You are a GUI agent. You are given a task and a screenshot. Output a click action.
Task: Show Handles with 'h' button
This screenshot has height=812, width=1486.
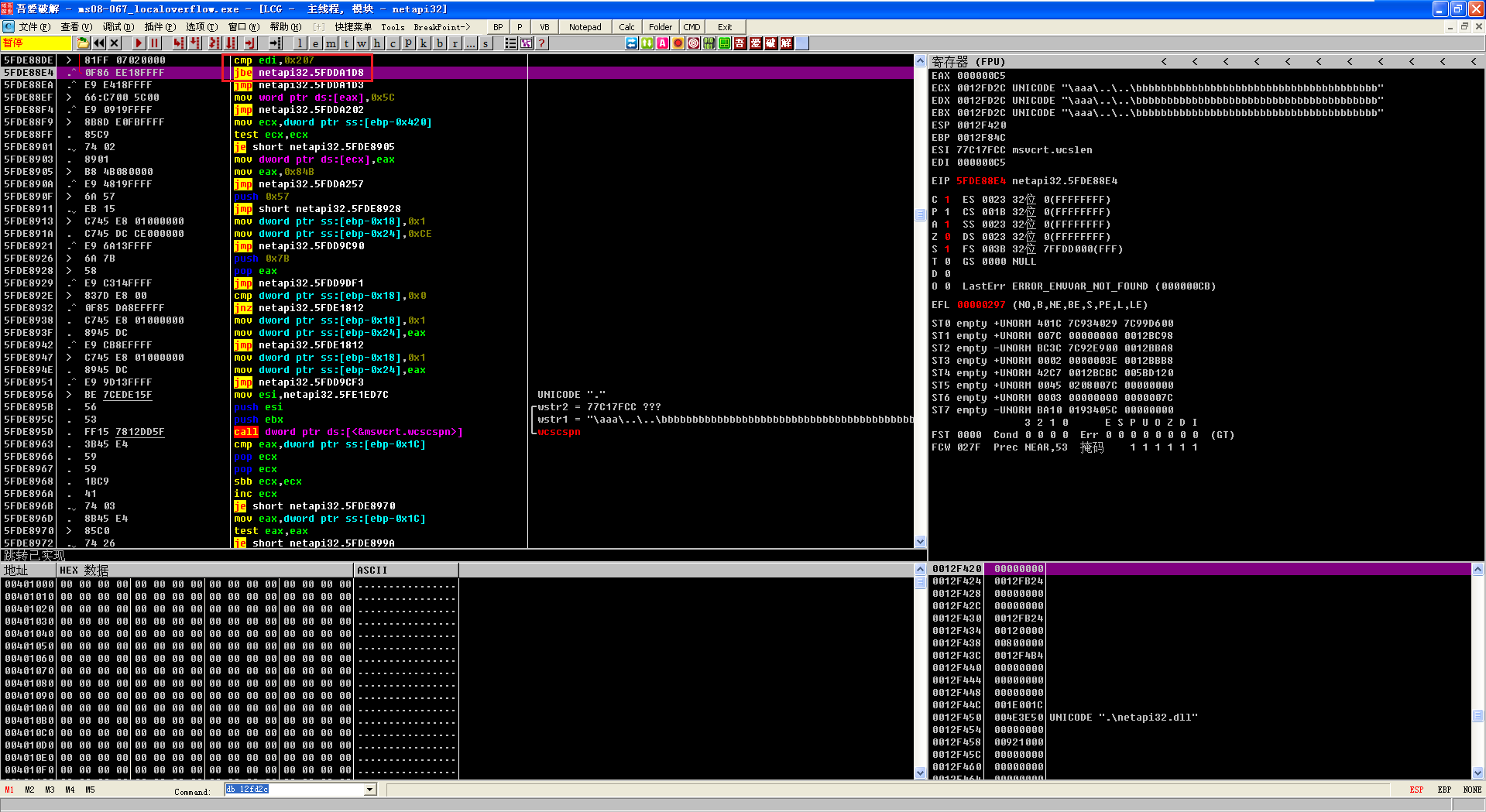tap(377, 43)
